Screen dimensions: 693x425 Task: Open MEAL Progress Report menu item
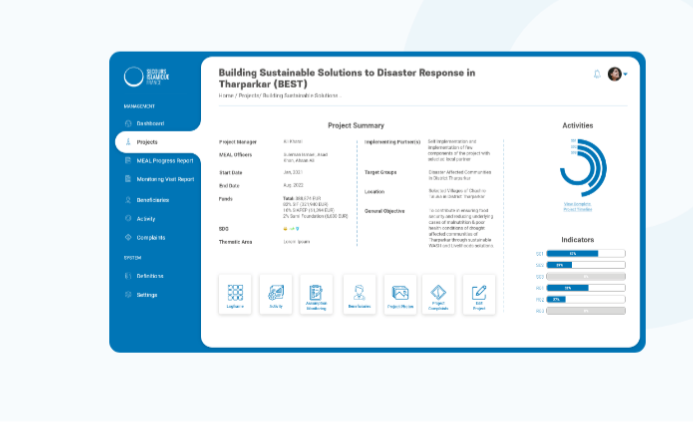point(165,161)
